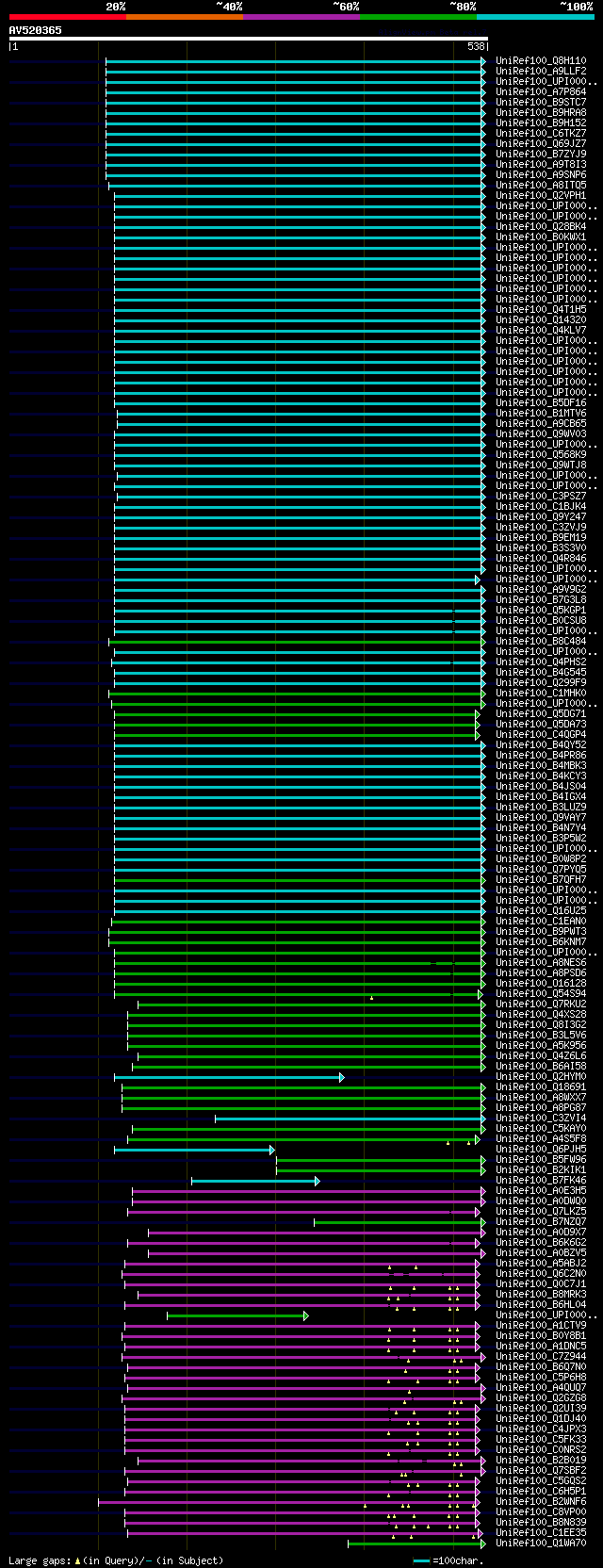Select the UniRef100_Q4T1H5 label
Screen dimensions: 603x1568
tap(541, 310)
